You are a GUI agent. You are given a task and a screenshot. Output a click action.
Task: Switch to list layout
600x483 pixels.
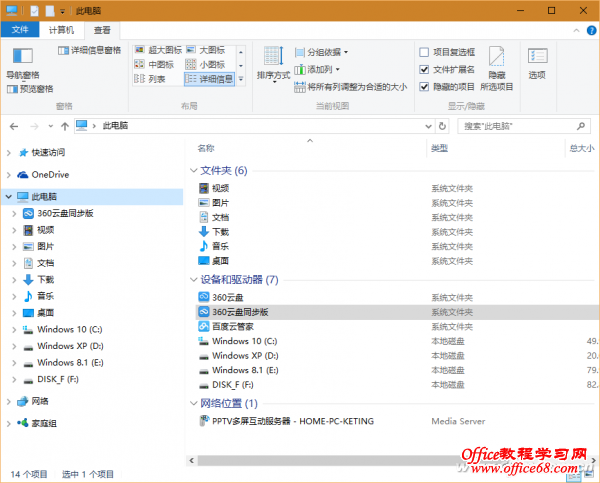point(150,79)
